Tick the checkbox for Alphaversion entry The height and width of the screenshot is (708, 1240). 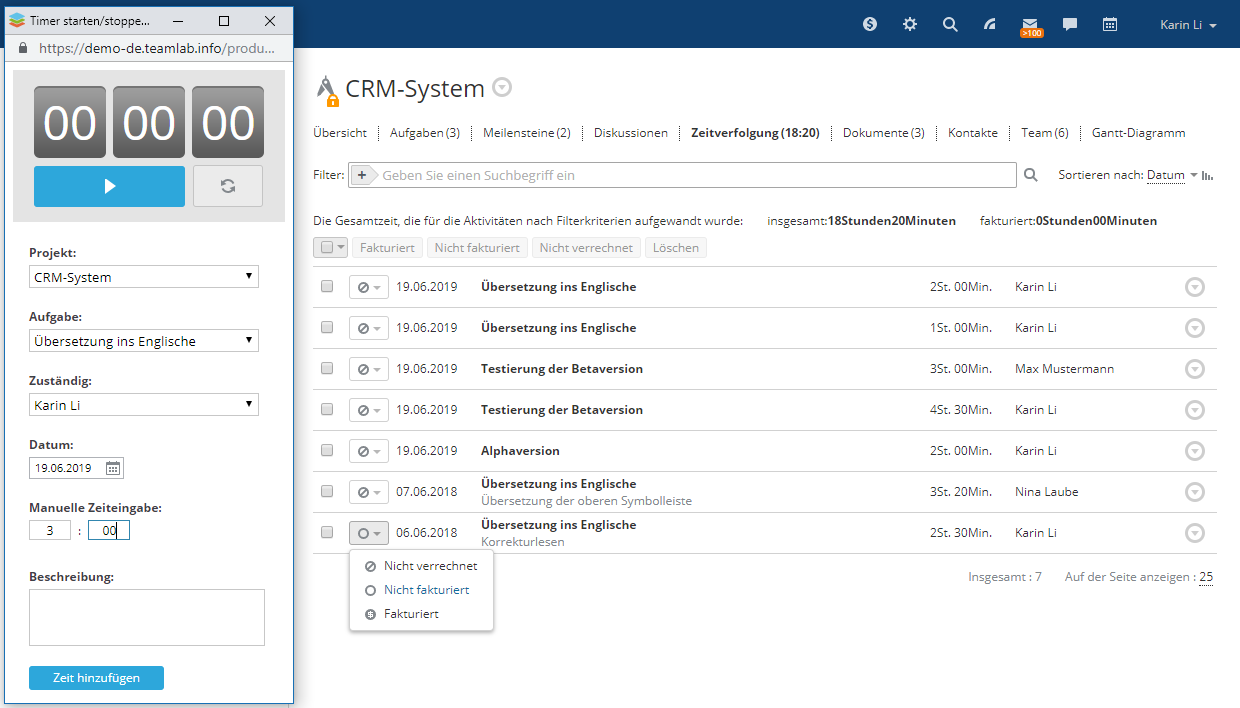(x=327, y=451)
